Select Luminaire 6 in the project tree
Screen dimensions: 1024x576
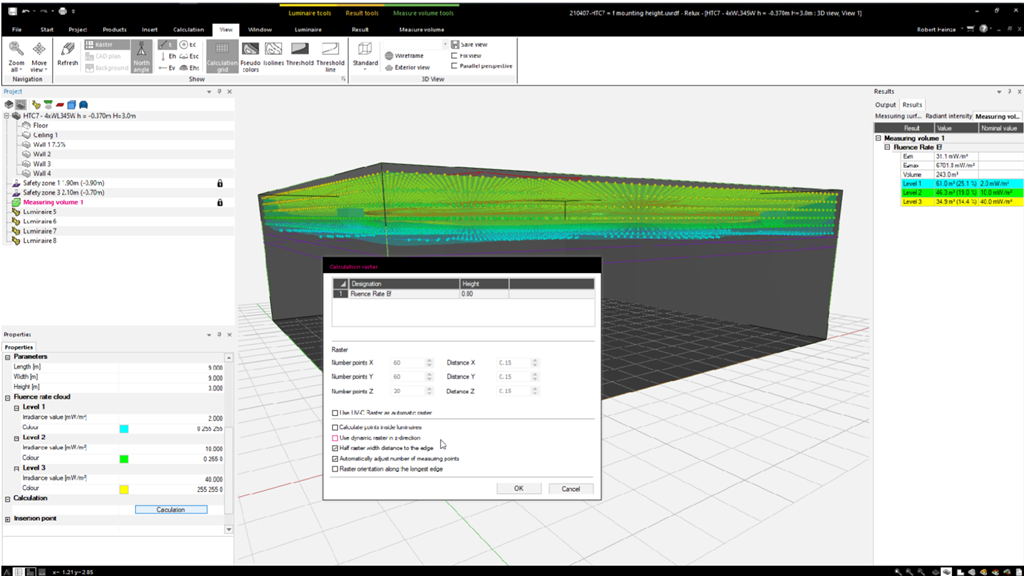[x=40, y=222]
